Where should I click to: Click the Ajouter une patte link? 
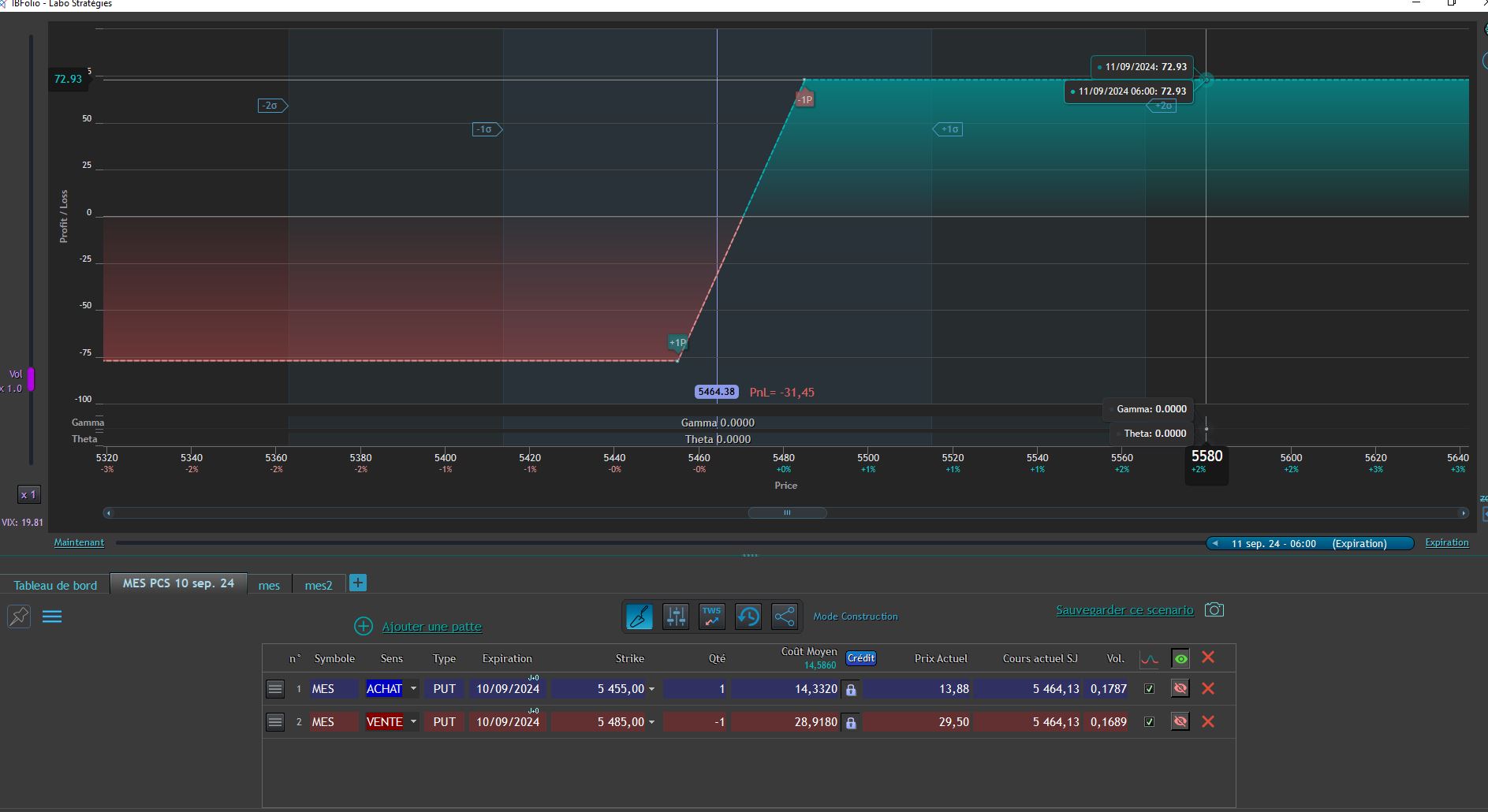[x=431, y=627]
